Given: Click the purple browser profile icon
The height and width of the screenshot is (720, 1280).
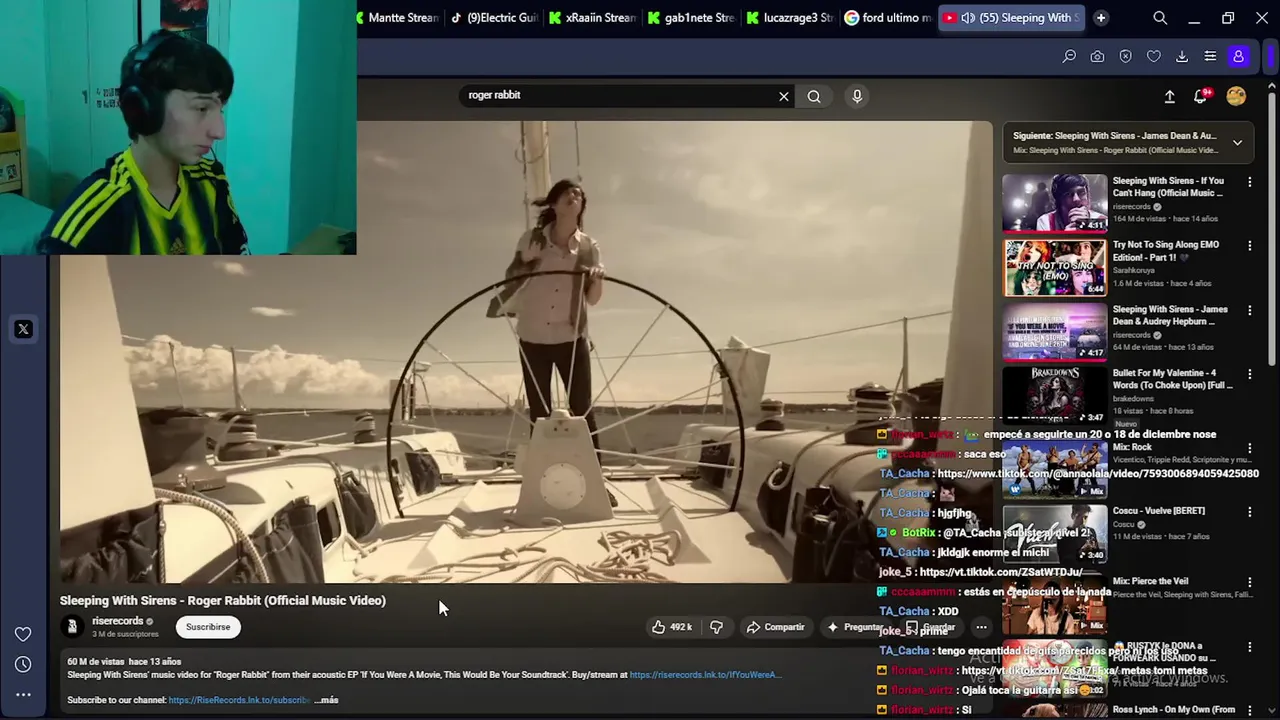Looking at the screenshot, I should coord(1238,57).
